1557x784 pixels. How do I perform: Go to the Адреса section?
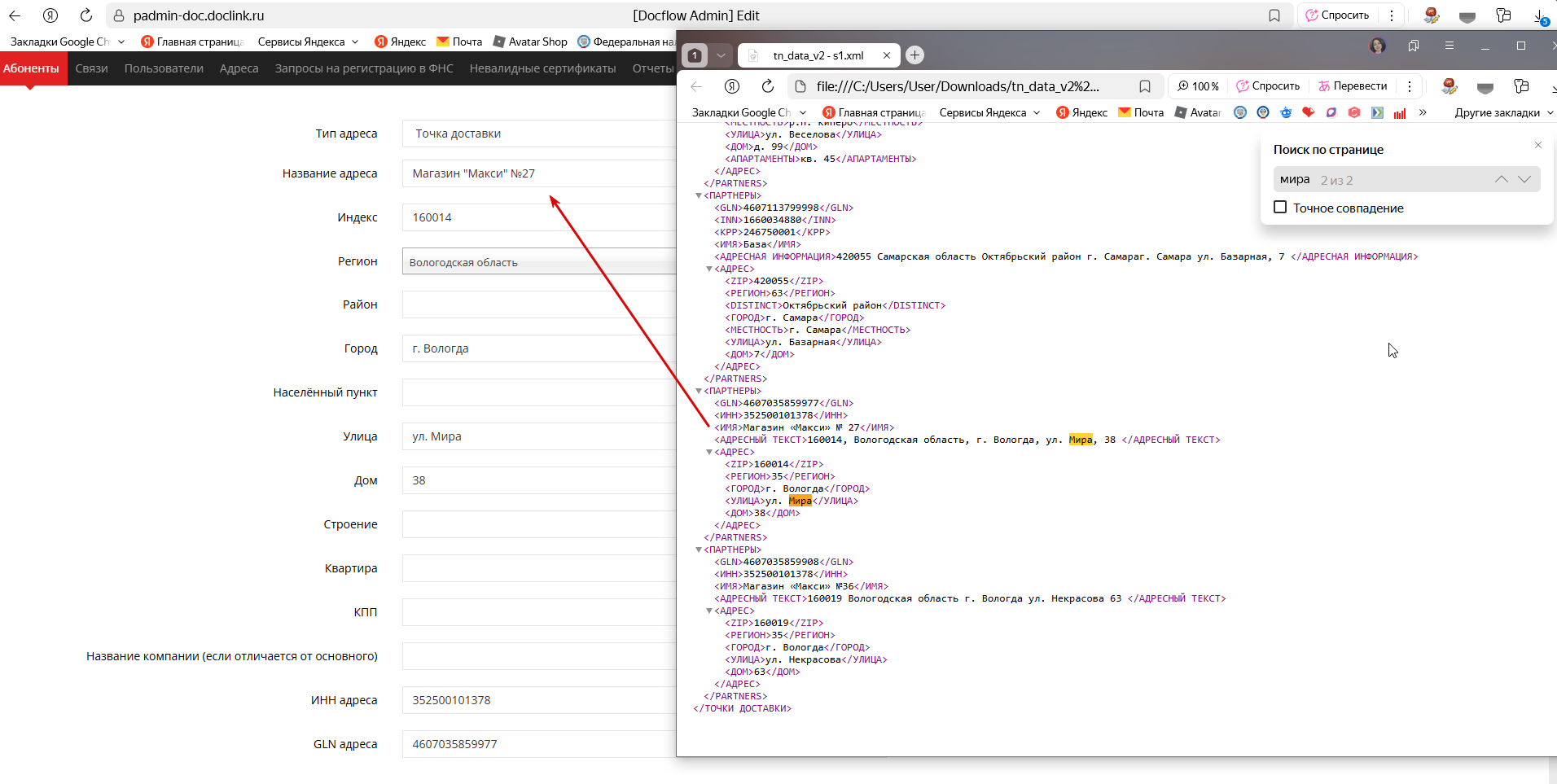[x=239, y=68]
